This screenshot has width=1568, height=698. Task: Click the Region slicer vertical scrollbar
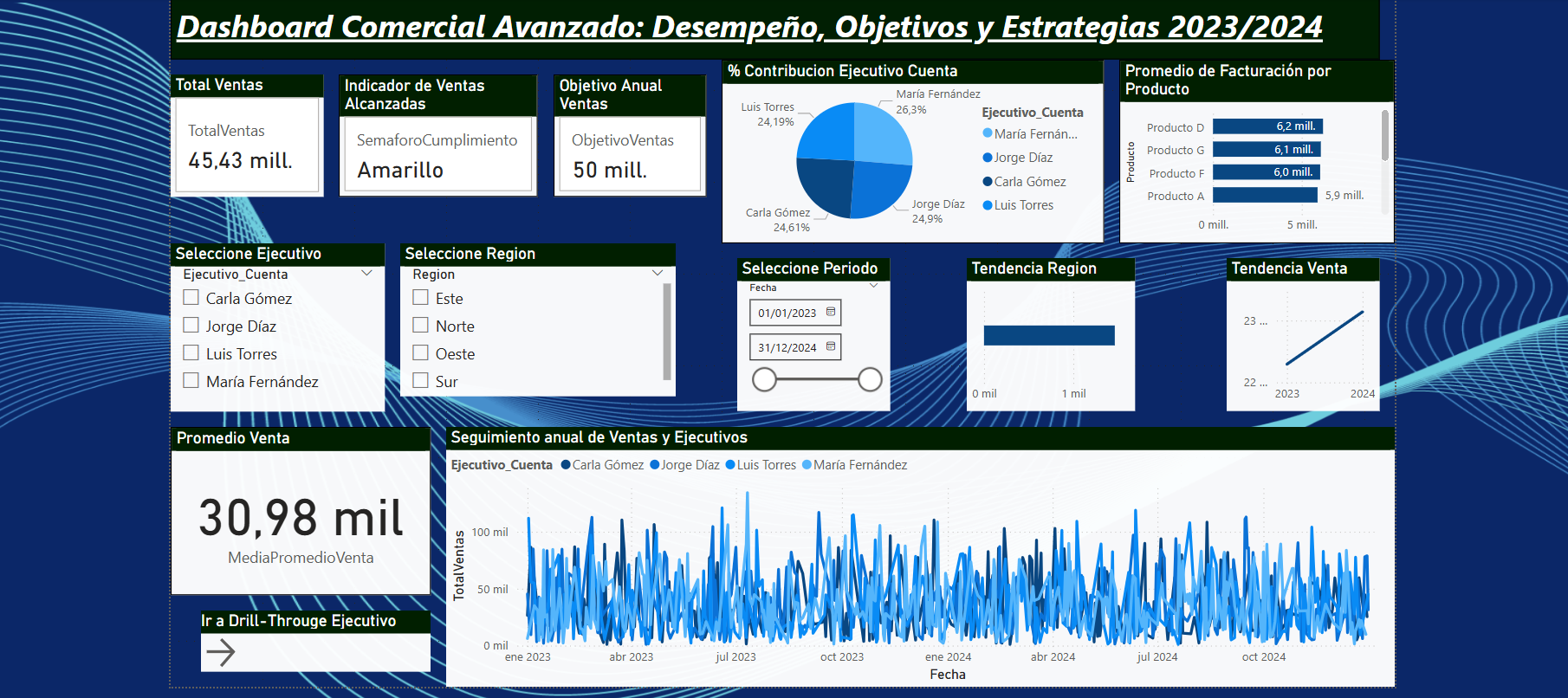click(666, 332)
